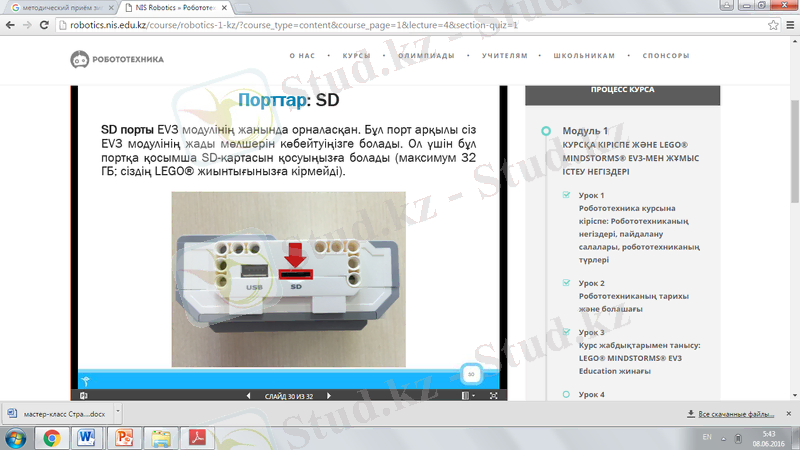The height and width of the screenshot is (450, 800).
Task: Expand Модуль 1 circle marker
Action: click(544, 131)
